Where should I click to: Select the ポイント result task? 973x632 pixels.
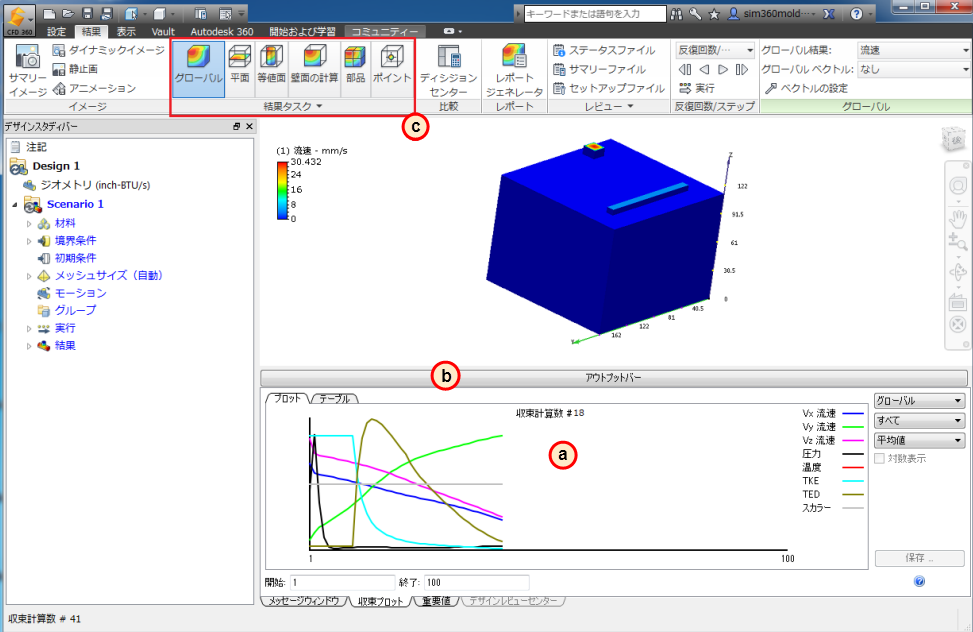click(x=392, y=70)
